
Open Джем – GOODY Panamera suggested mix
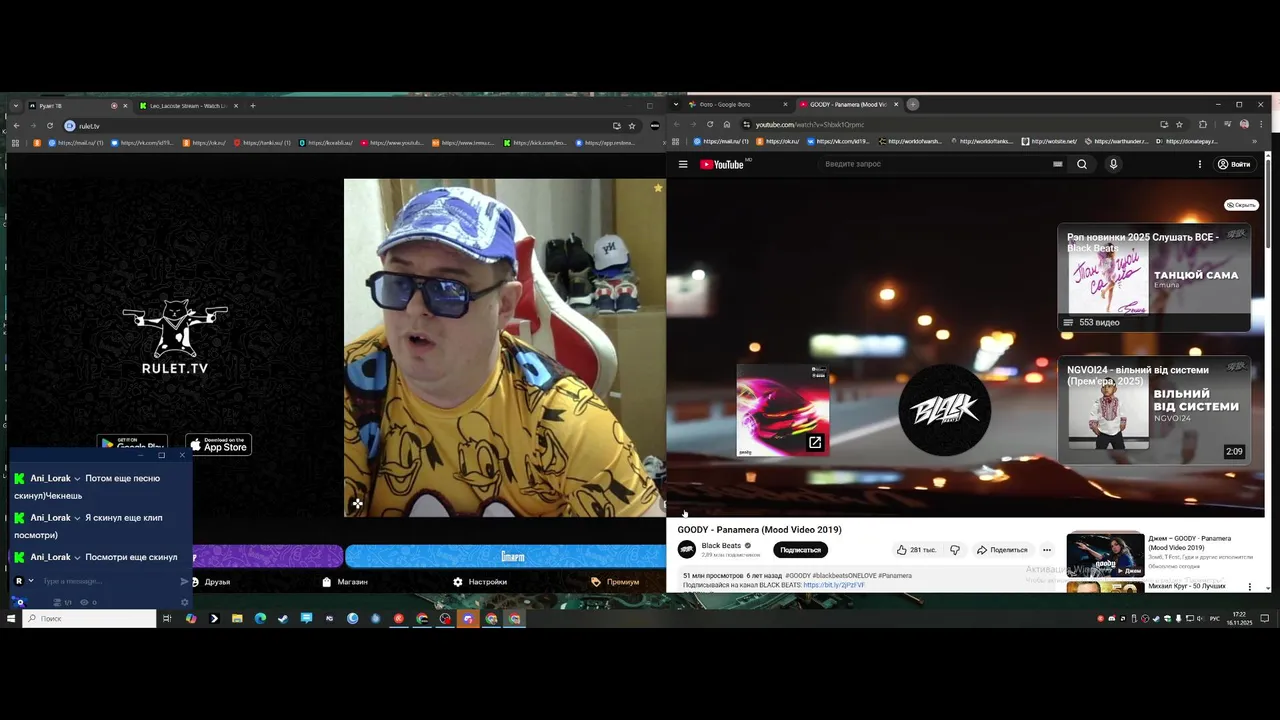(1105, 555)
